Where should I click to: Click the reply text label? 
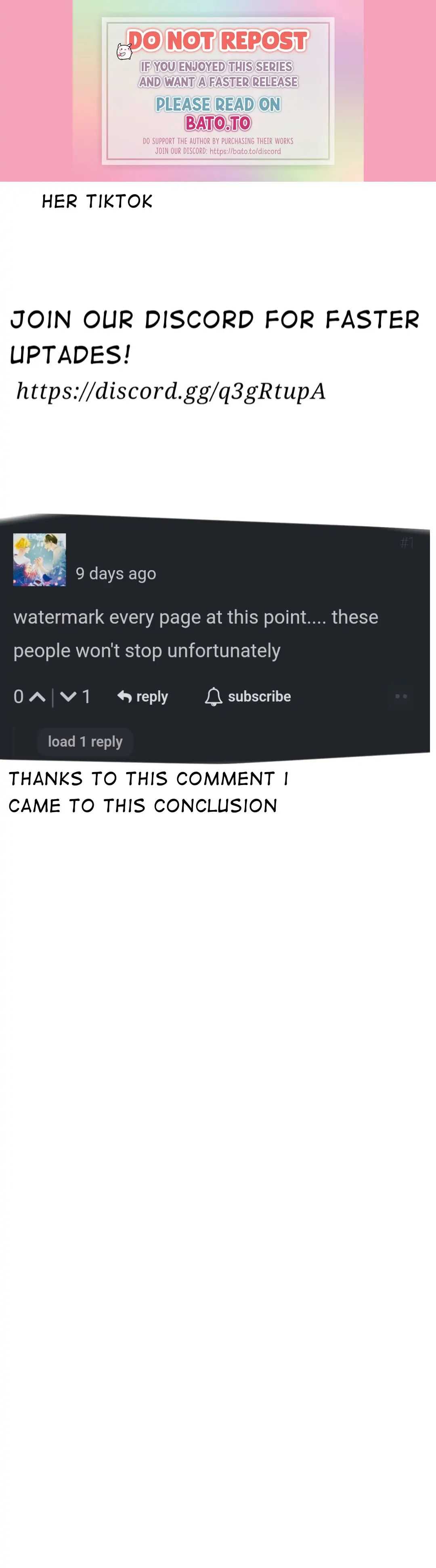click(x=152, y=696)
